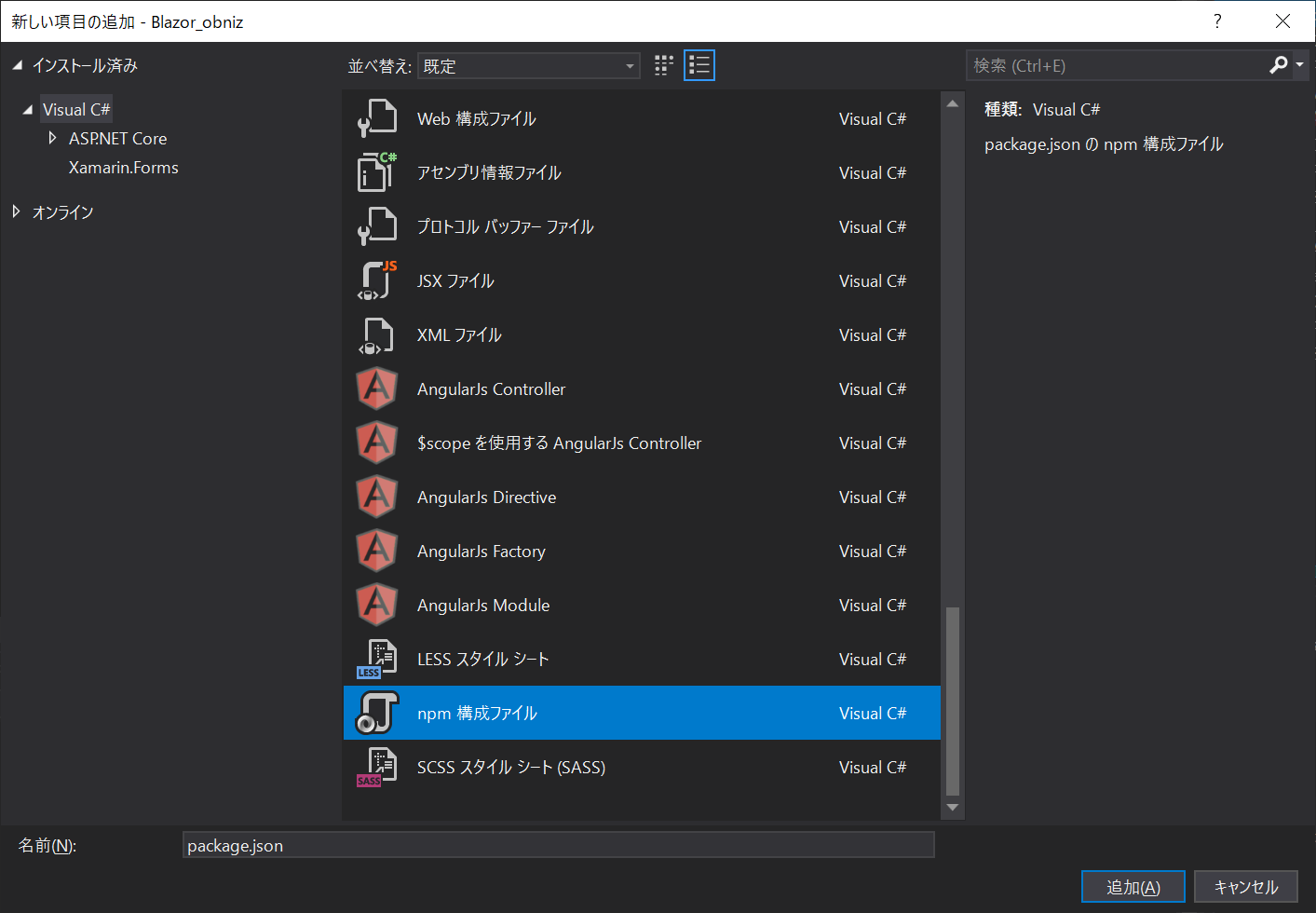
Task: Select the 'Web 構成ファイル' item name
Action: point(477,118)
